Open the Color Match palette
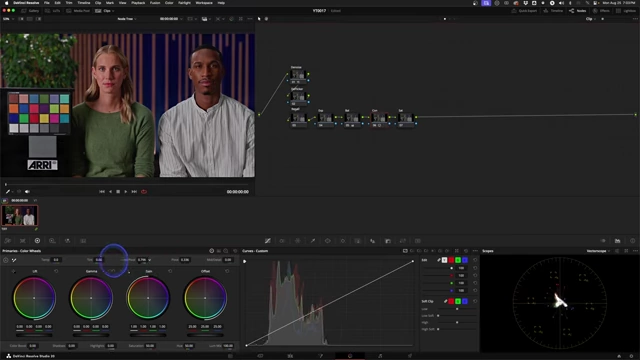Viewport: 640px width, 360px height. 22,241
